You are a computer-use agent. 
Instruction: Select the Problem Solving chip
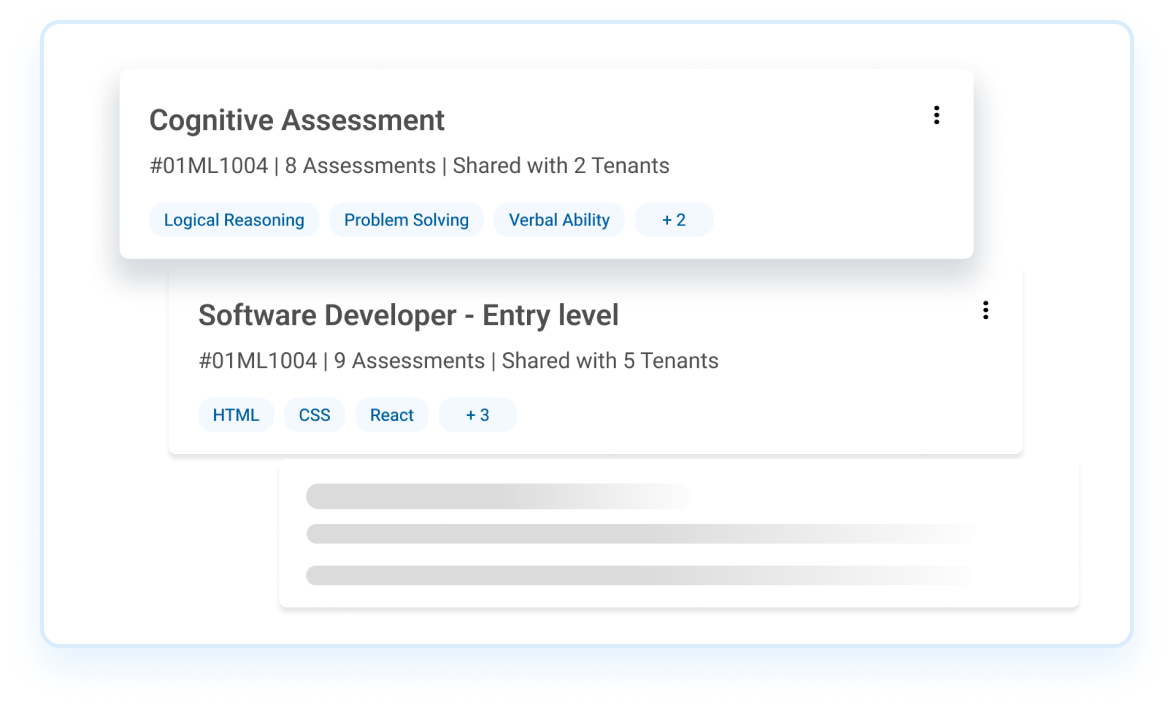coord(406,219)
